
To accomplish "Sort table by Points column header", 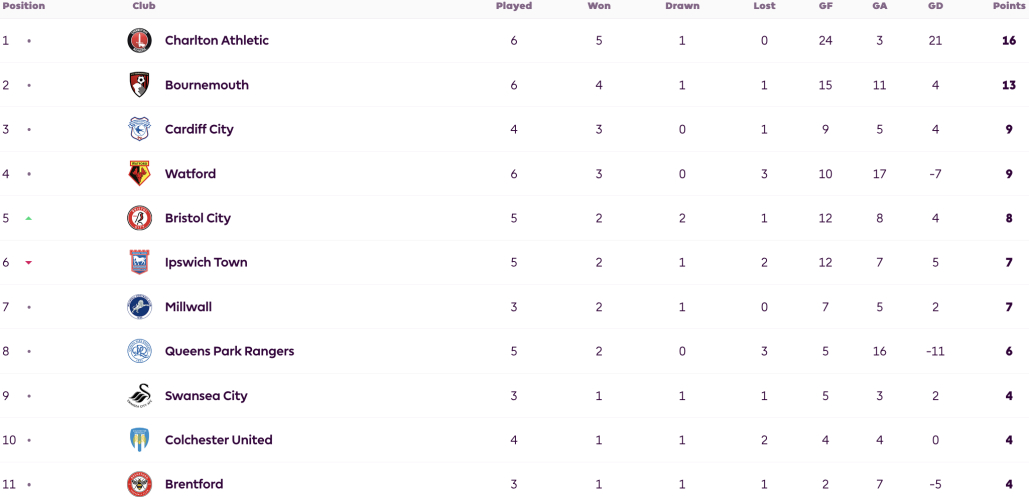I will pos(1010,6).
